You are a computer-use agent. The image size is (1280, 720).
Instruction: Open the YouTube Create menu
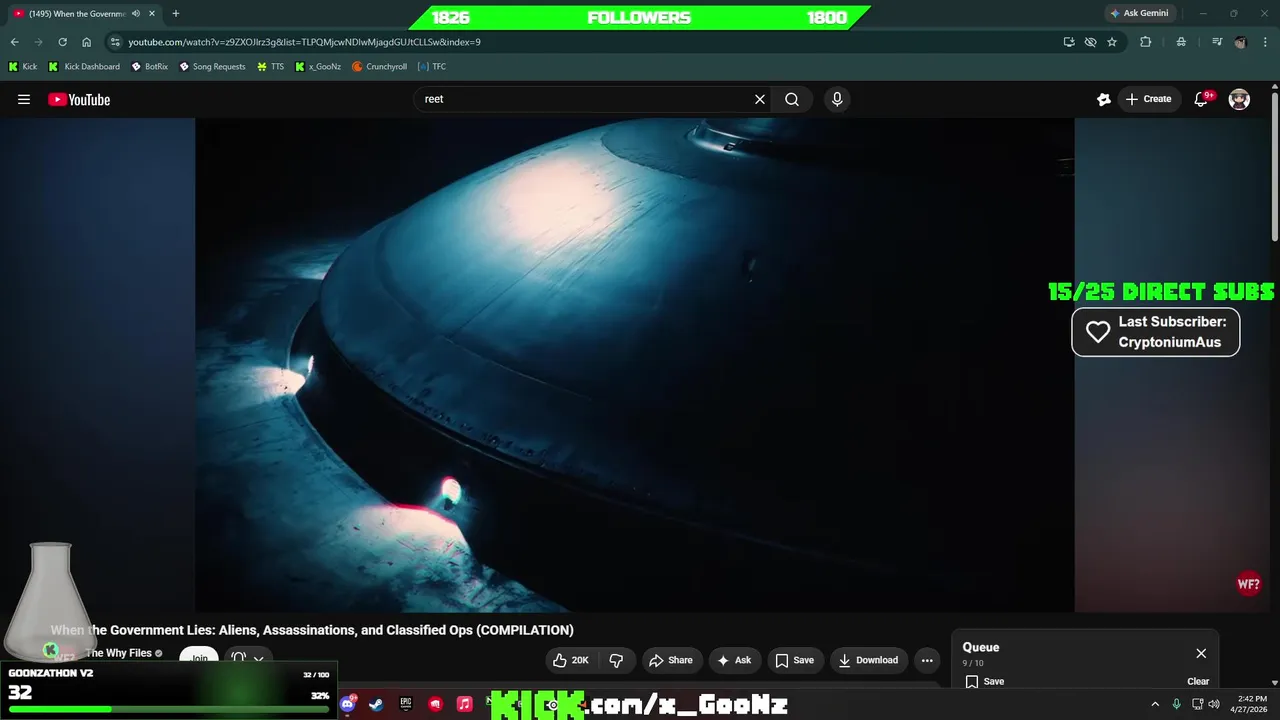[1148, 99]
